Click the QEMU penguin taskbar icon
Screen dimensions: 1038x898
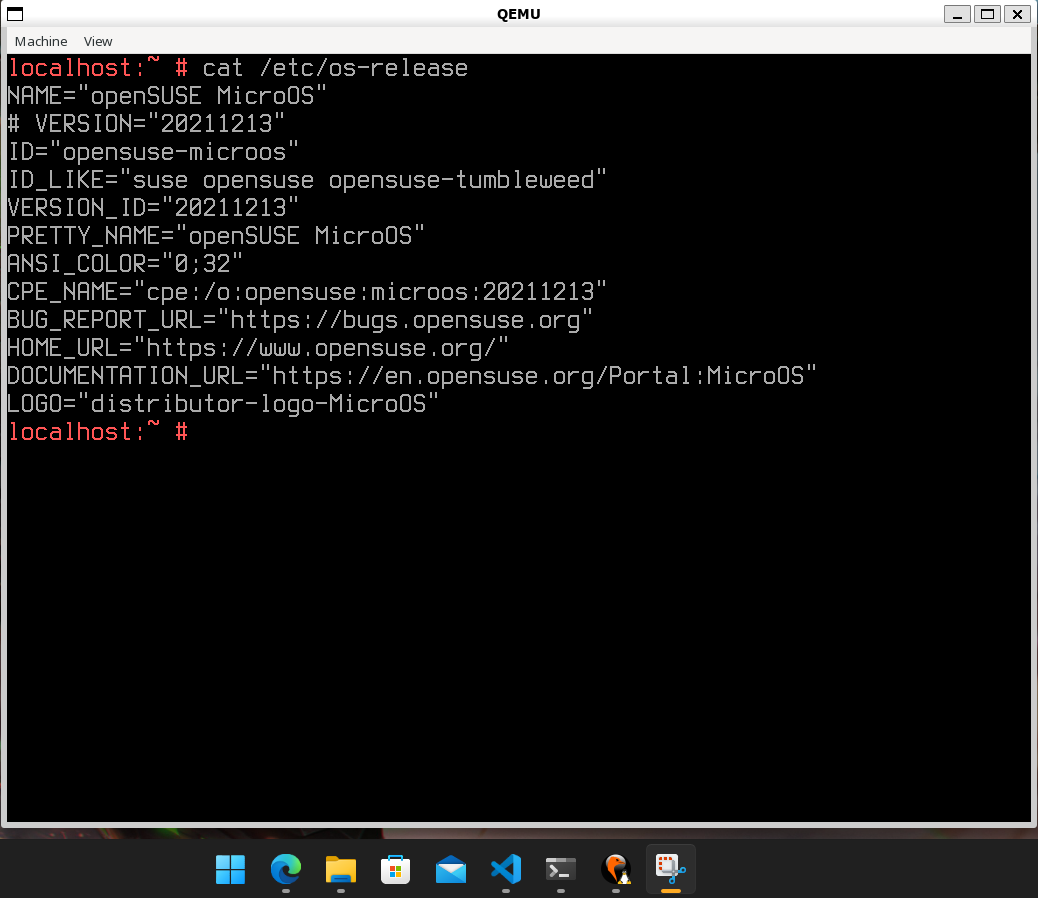616,869
